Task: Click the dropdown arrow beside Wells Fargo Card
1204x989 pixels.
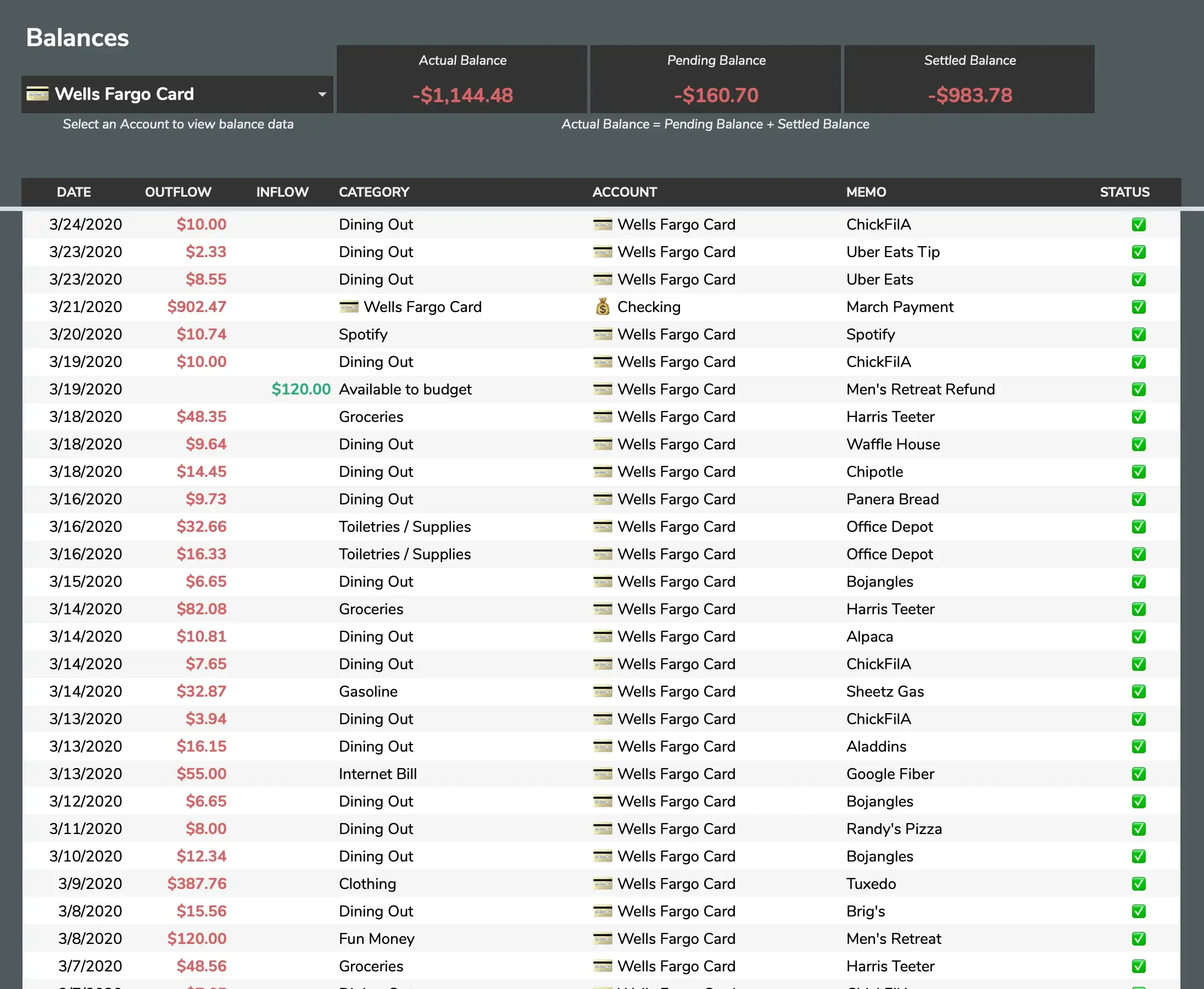Action: [x=322, y=94]
